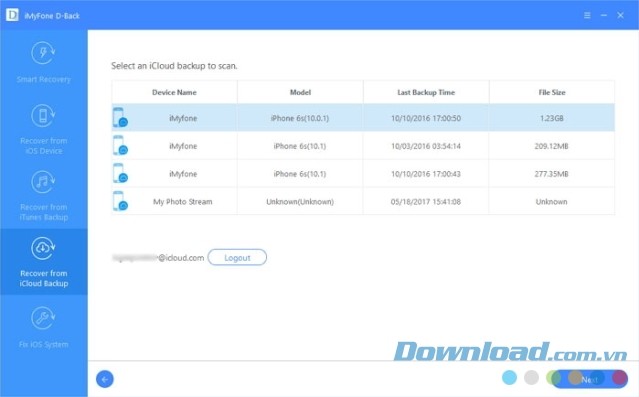Open the hamburger menu in title bar
Screen dimensions: 639x397
click(587, 15)
